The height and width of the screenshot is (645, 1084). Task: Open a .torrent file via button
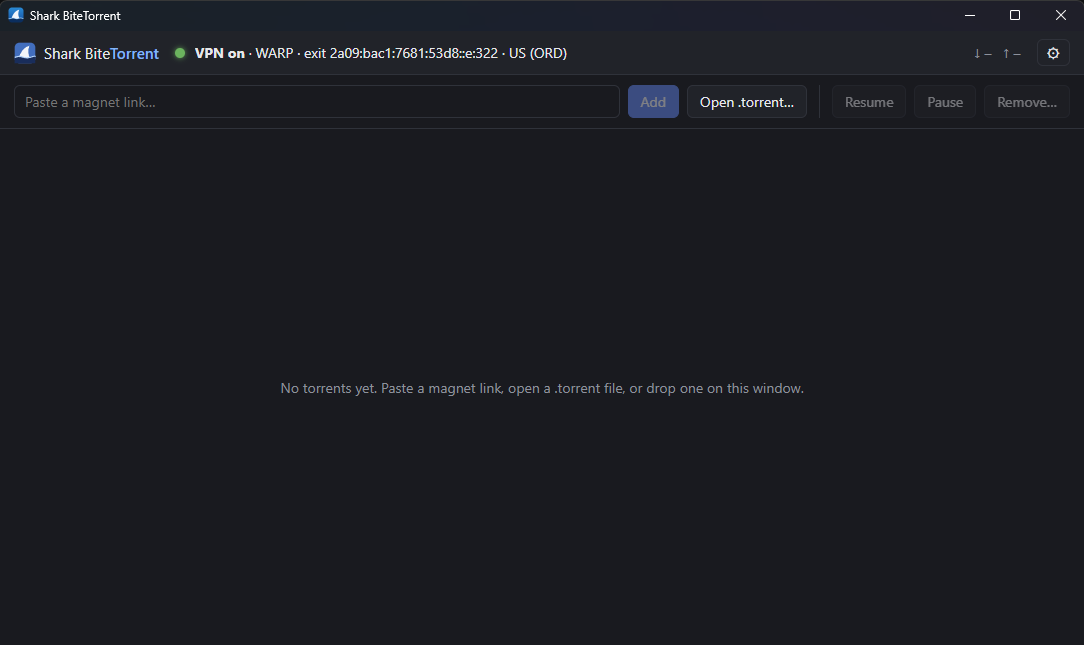[x=747, y=102]
